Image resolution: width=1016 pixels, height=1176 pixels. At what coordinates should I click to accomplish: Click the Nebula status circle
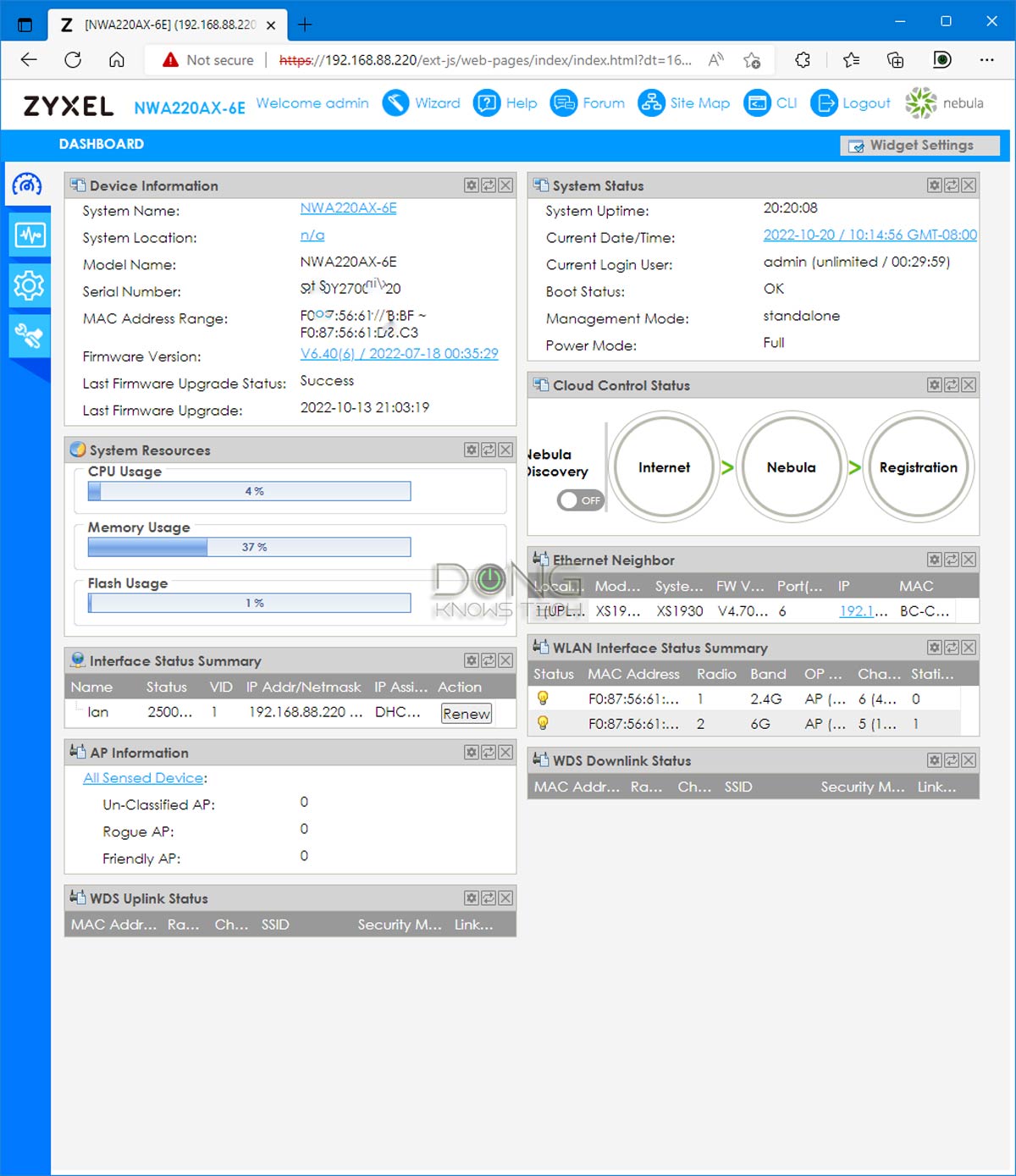pyautogui.click(x=792, y=467)
